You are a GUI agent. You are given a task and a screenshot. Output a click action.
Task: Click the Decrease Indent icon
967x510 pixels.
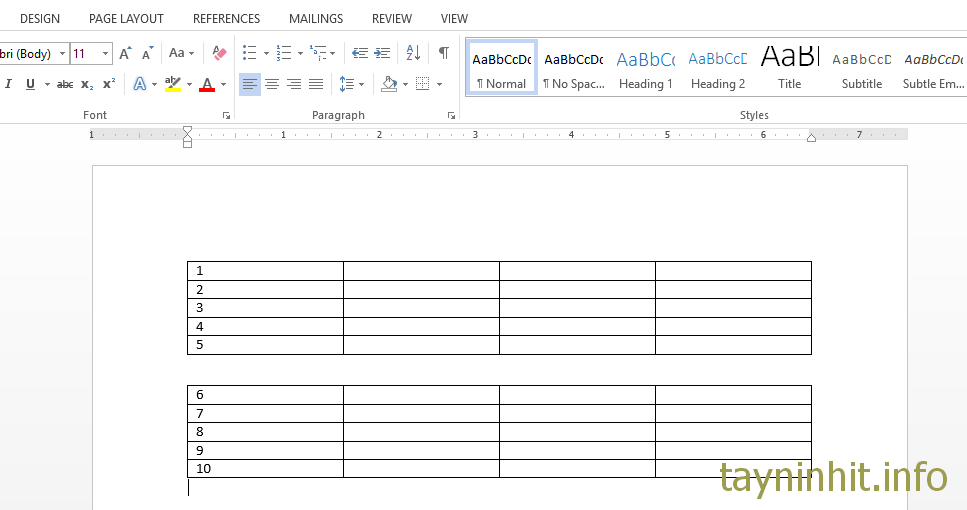pos(360,53)
